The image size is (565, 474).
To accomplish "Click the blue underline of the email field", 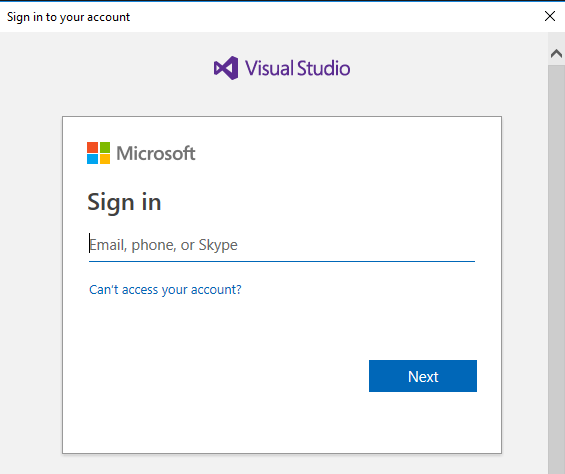I will [x=282, y=261].
